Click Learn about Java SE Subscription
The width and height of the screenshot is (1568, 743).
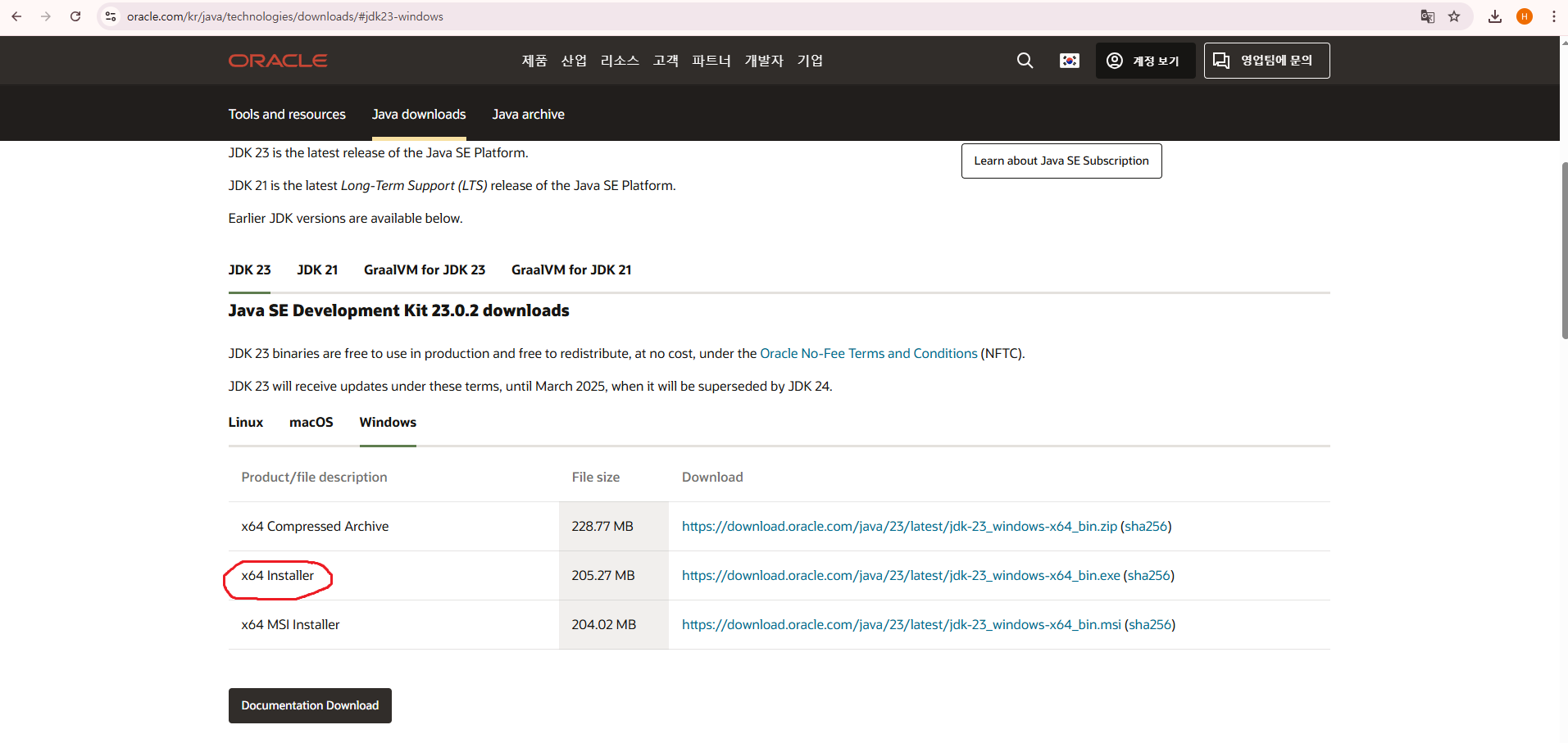click(1061, 161)
